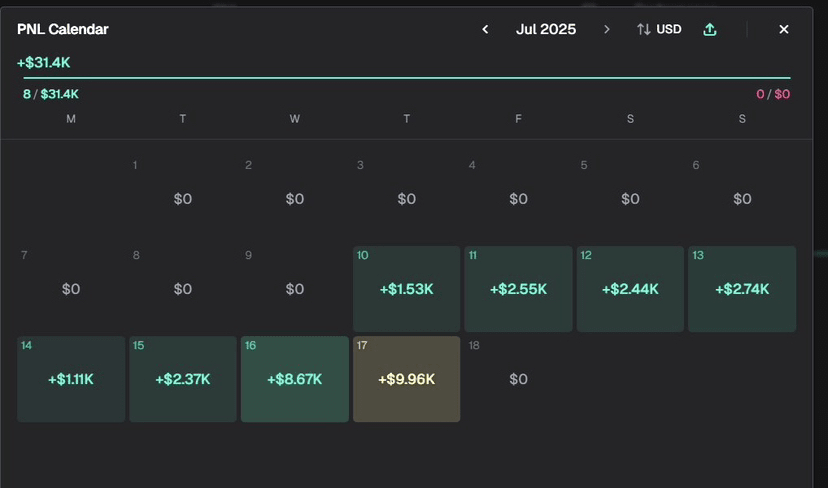The image size is (828, 488).
Task: Go to the next month
Action: point(606,30)
